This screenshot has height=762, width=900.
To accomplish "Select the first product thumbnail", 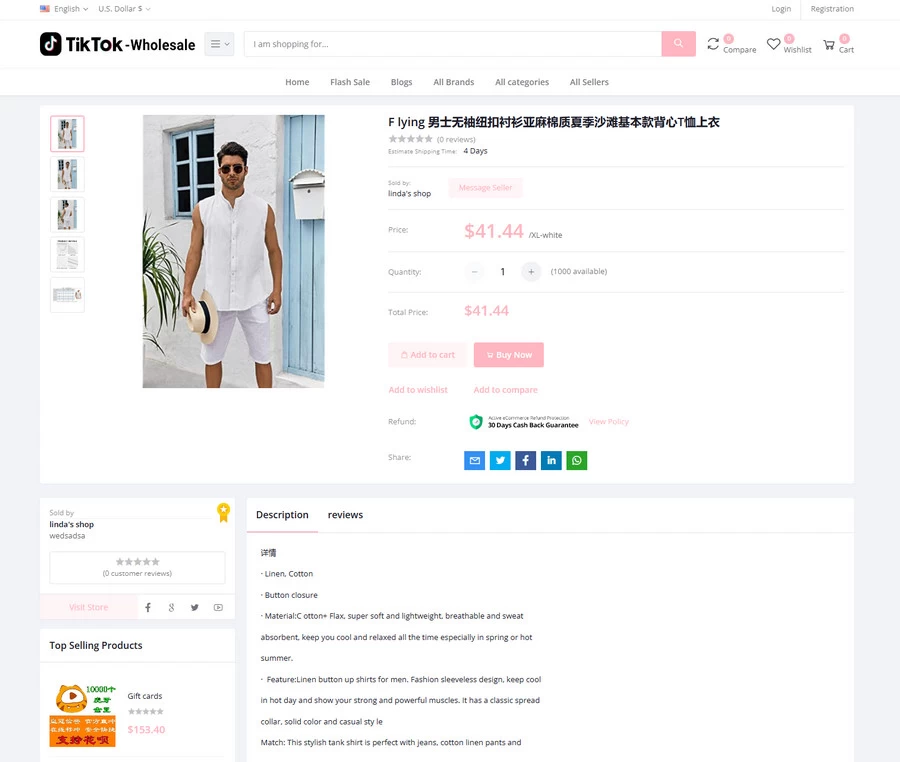I will pyautogui.click(x=67, y=133).
